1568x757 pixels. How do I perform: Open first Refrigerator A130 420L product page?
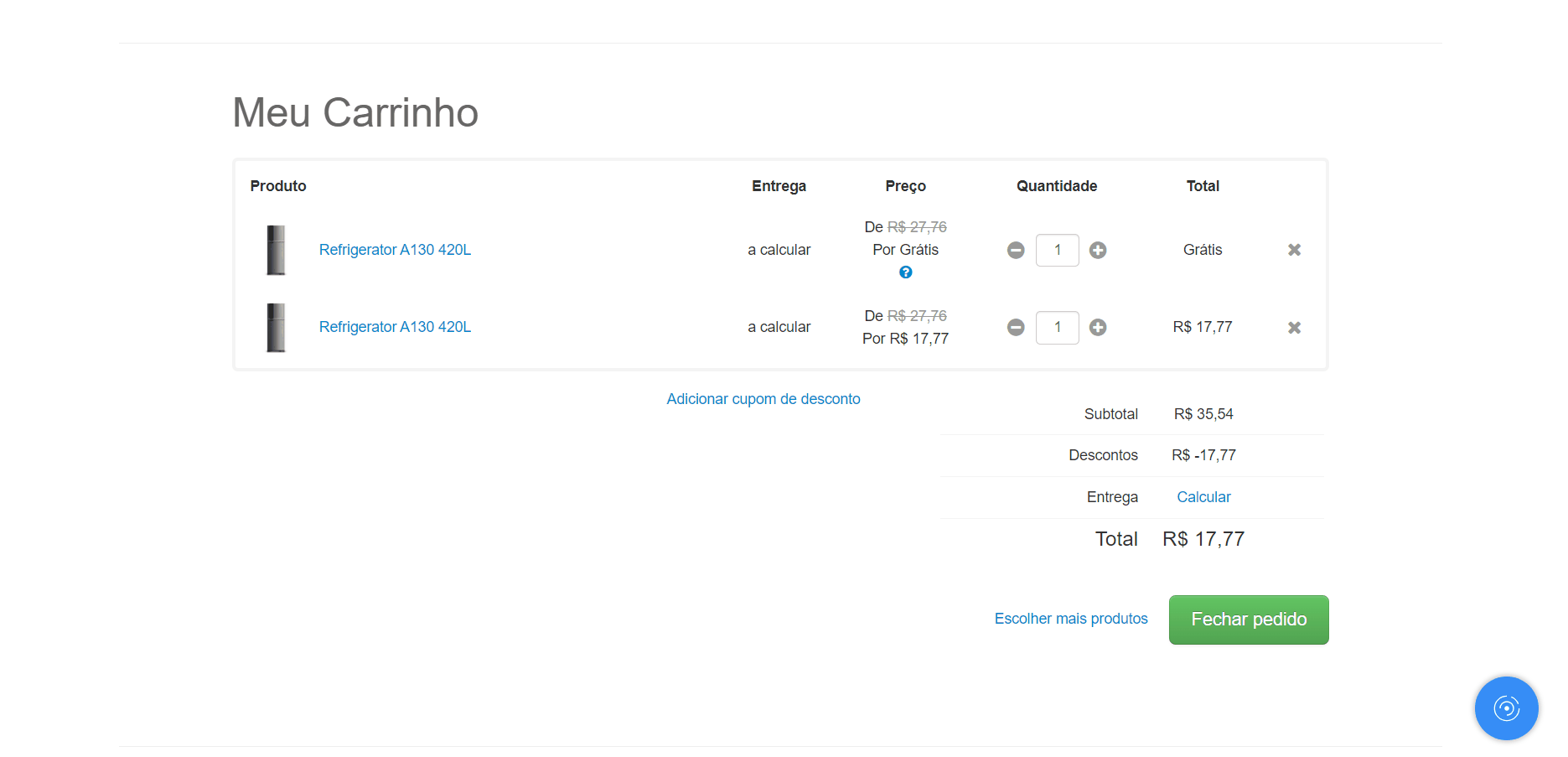pos(394,249)
